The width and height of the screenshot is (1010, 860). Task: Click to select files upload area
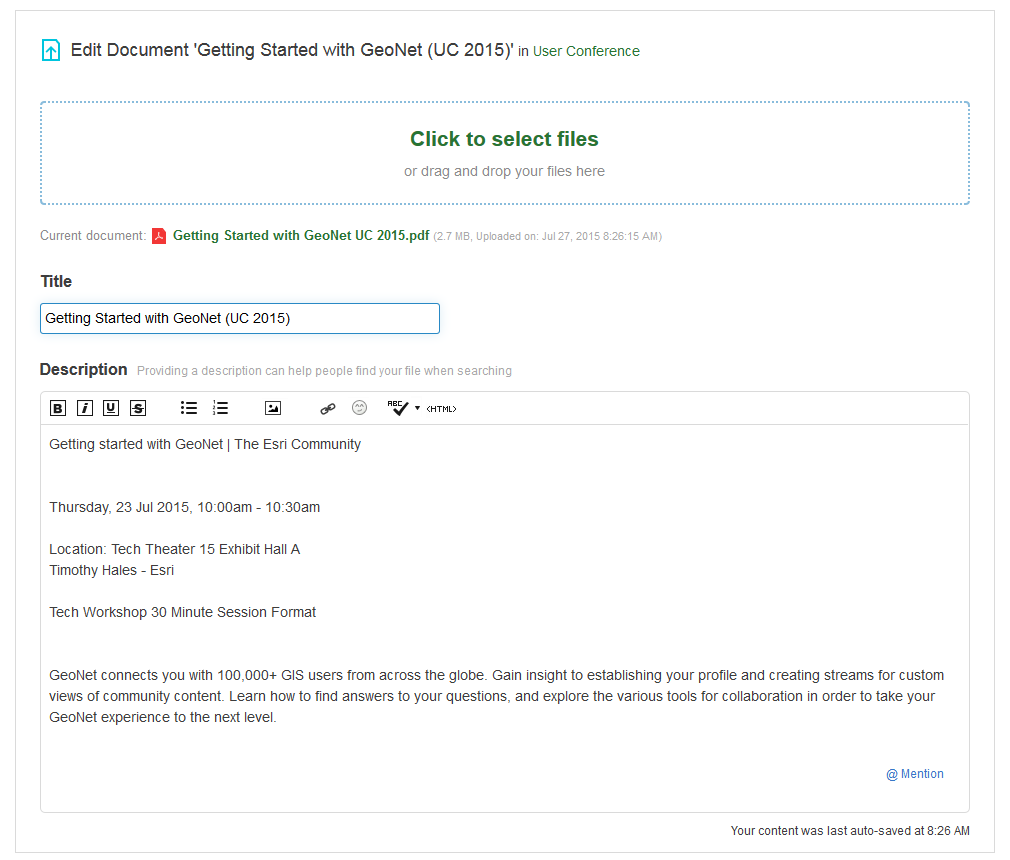tap(505, 153)
